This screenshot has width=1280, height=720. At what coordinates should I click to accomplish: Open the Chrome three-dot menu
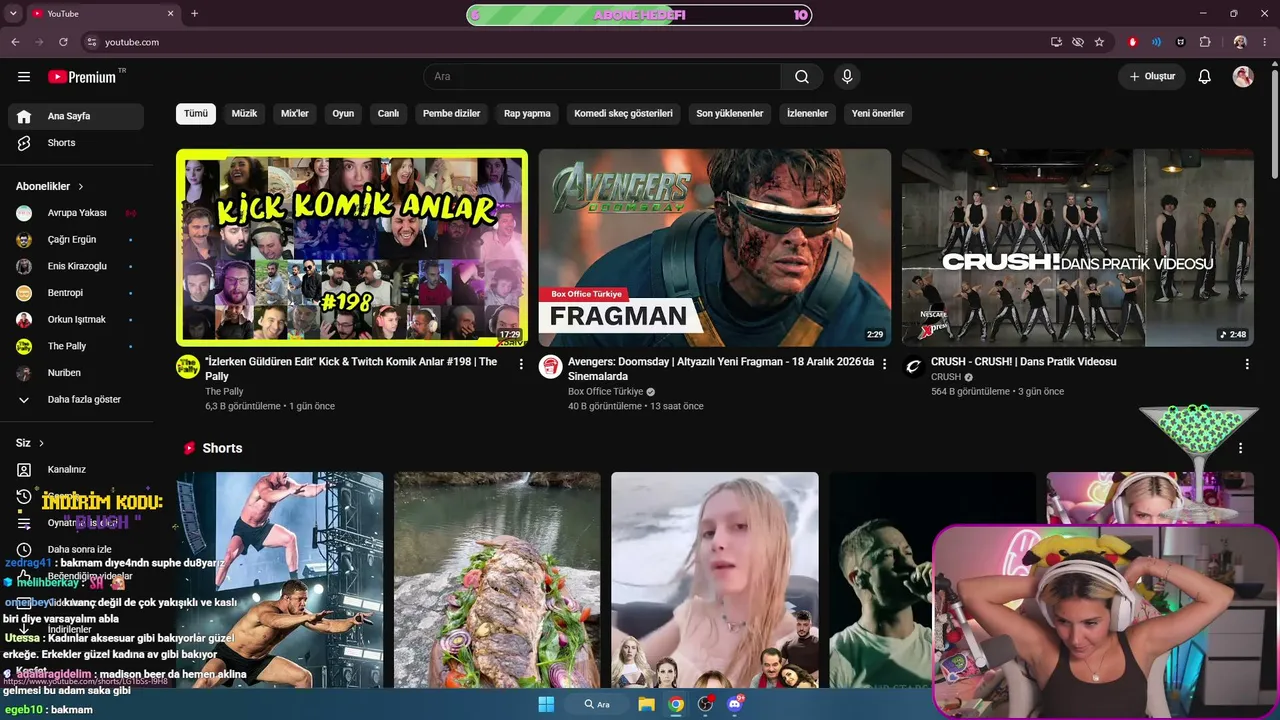(x=1265, y=42)
